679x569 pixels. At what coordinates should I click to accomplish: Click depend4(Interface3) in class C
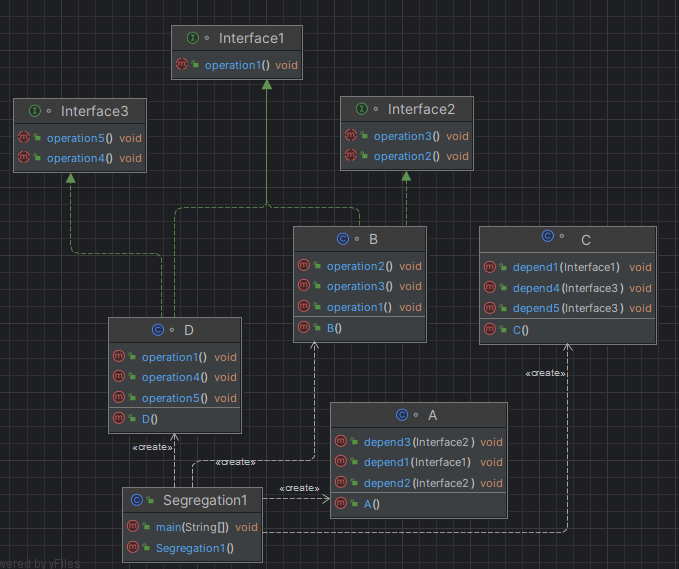(x=568, y=288)
